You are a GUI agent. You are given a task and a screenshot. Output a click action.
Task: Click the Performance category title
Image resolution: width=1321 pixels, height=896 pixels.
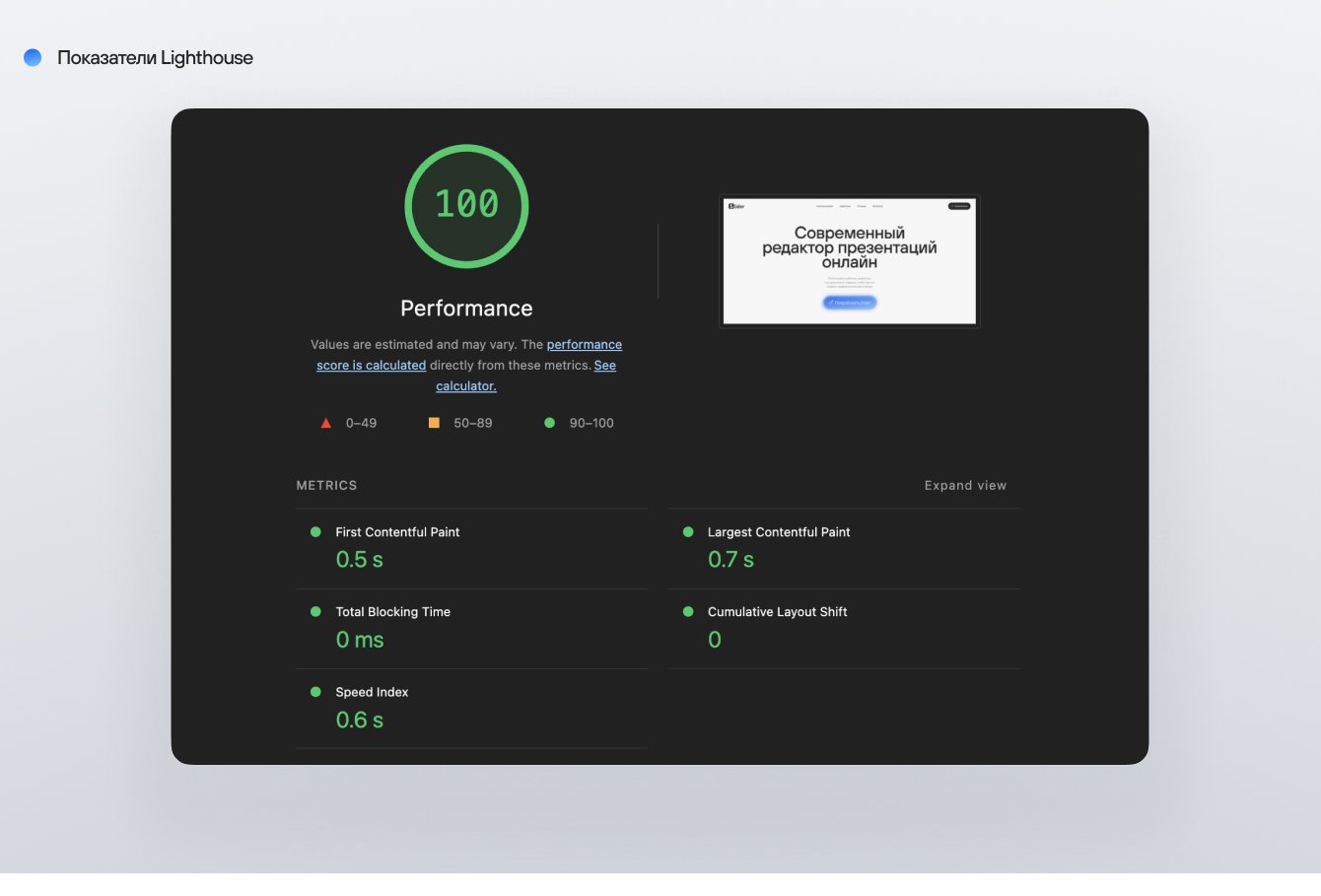point(466,309)
